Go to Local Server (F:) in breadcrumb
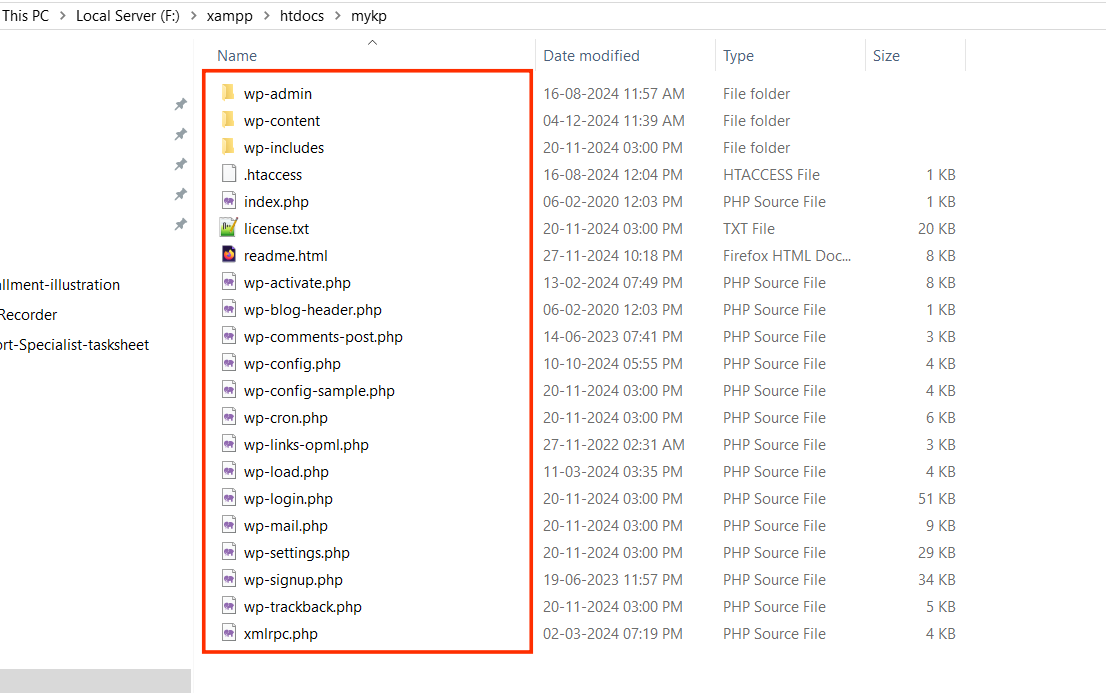1106x693 pixels. point(128,16)
